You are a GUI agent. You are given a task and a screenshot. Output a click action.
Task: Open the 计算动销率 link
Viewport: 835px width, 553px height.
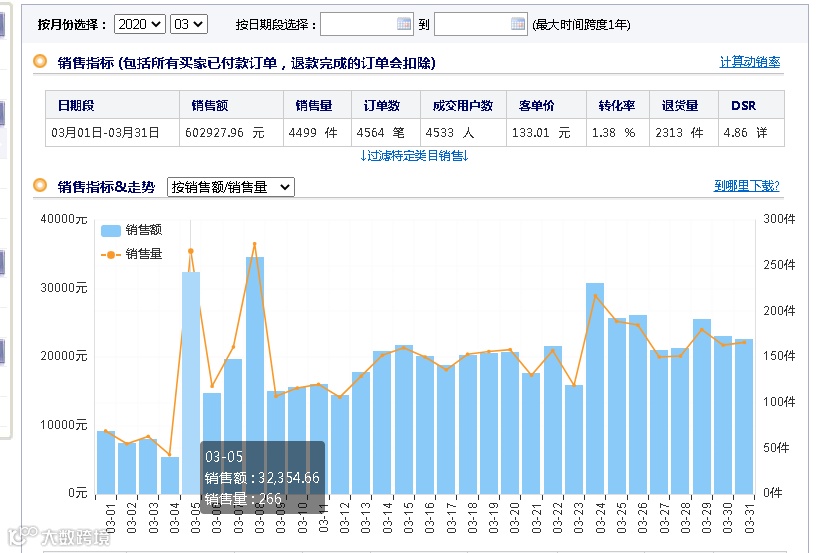pos(750,62)
